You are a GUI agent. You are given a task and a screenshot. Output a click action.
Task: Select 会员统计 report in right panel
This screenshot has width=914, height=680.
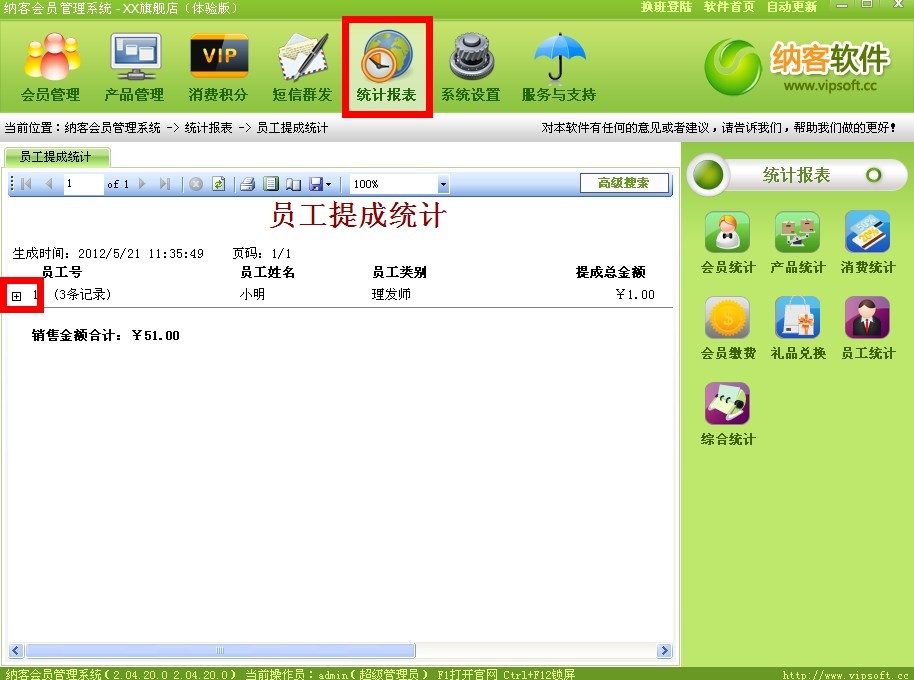(x=727, y=243)
